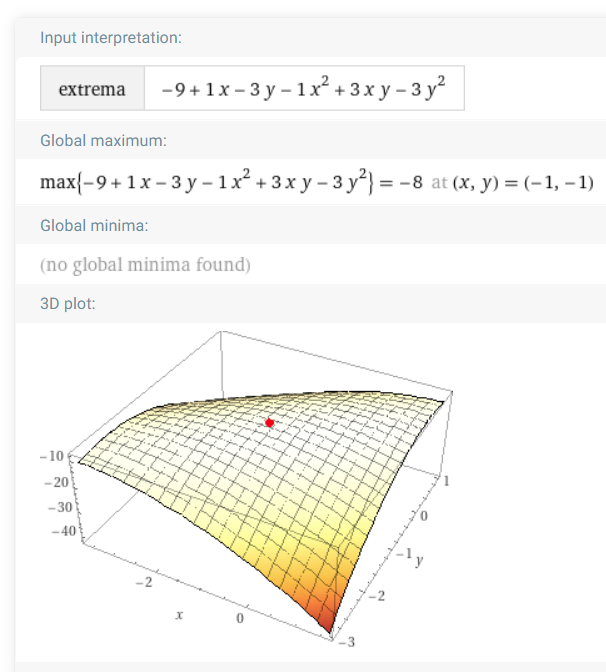
Task: Click the "Input interpretation:" section heading
Action: point(111,38)
